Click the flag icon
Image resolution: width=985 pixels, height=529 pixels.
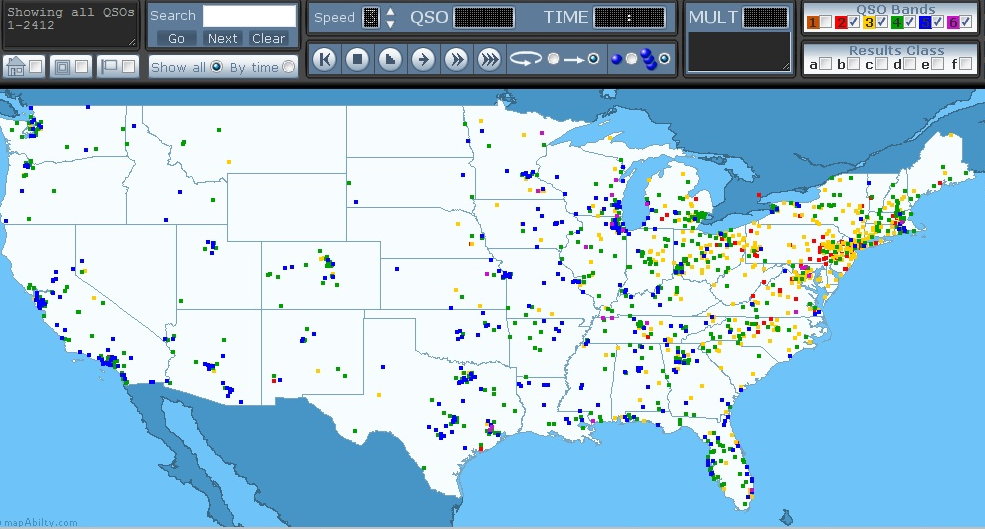click(x=109, y=67)
